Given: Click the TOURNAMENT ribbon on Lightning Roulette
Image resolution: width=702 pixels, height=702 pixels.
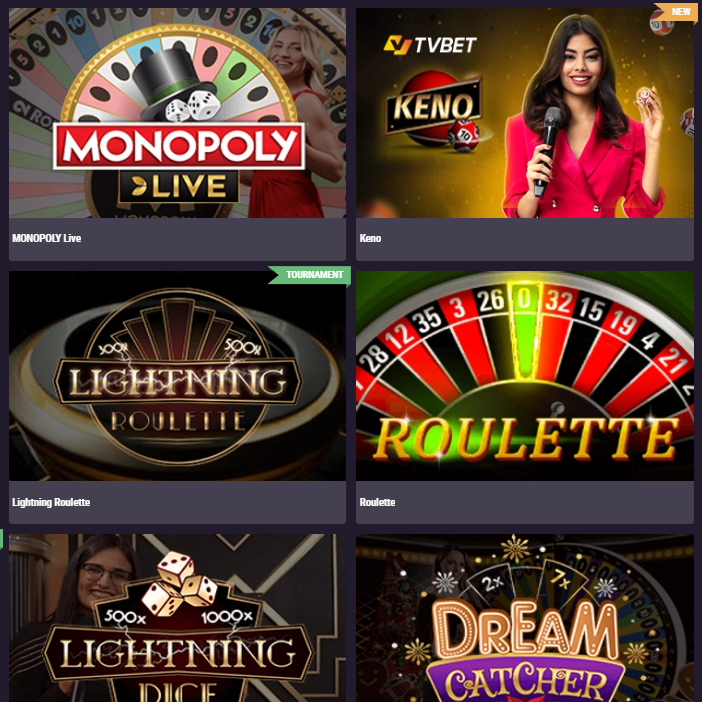Looking at the screenshot, I should click(x=310, y=275).
